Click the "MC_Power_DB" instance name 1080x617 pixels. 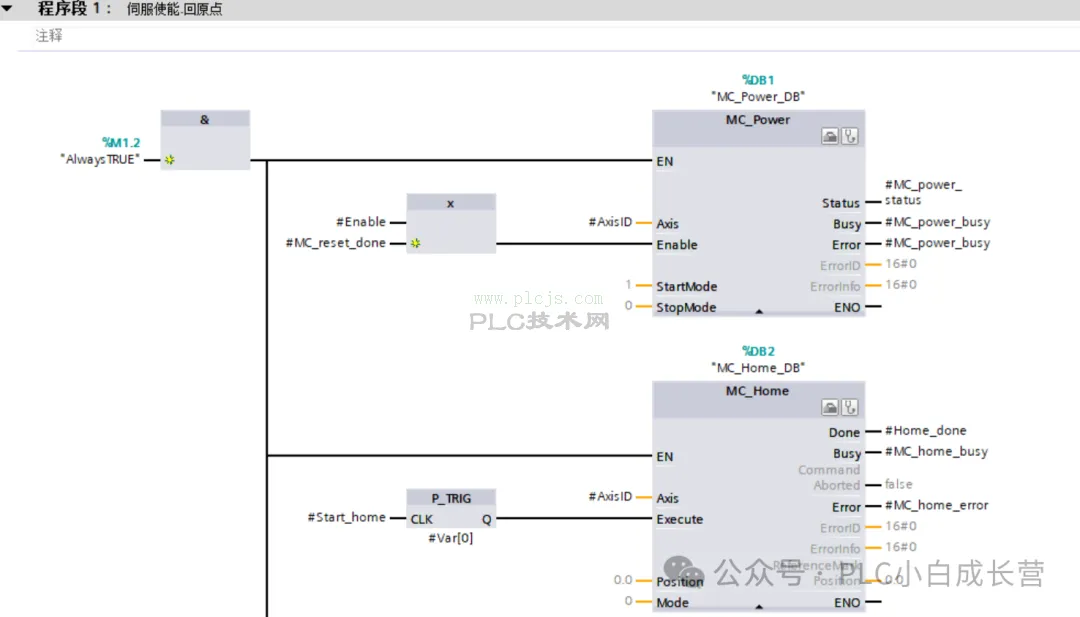758,96
